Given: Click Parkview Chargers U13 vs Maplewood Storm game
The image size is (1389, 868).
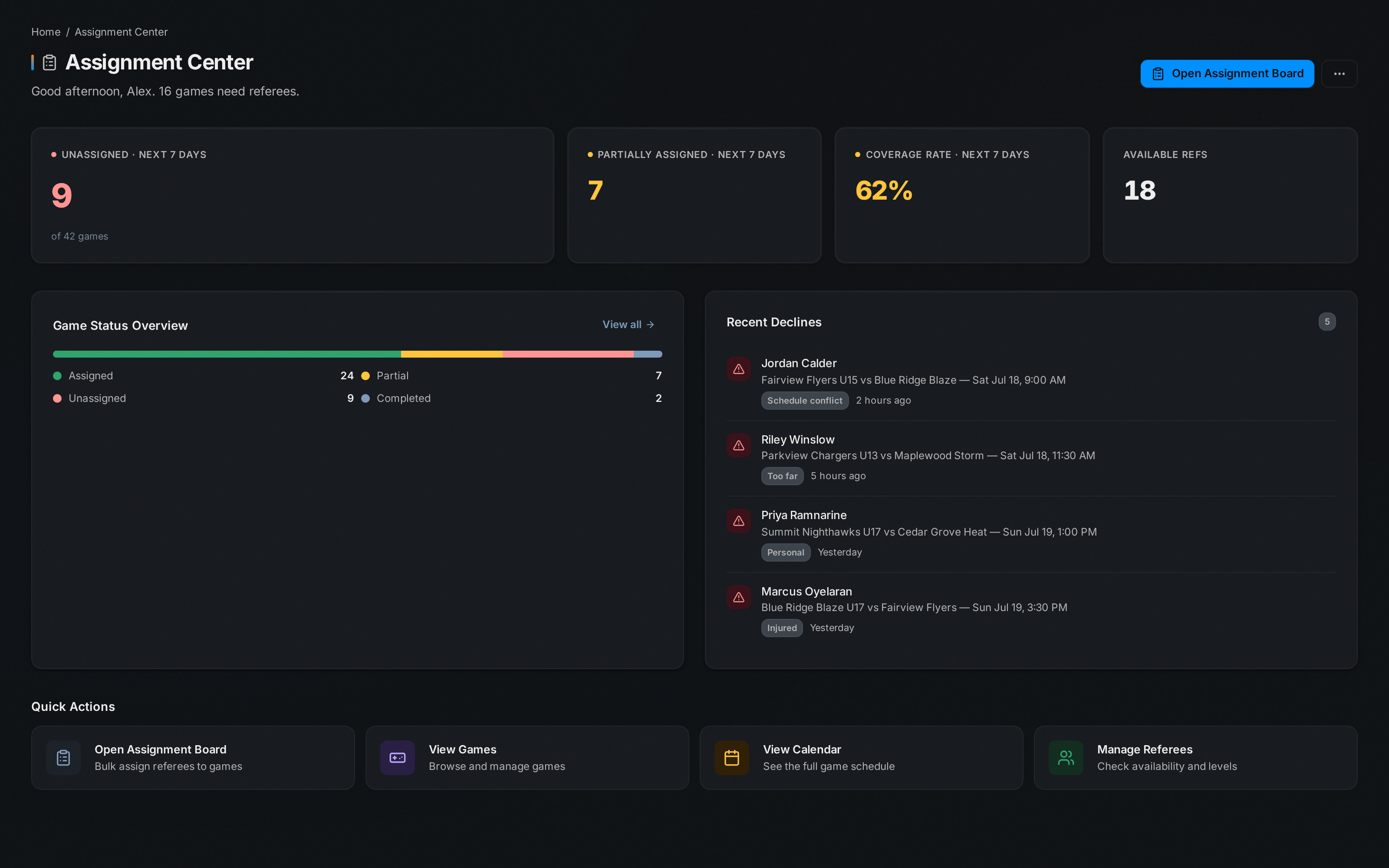Looking at the screenshot, I should point(928,456).
